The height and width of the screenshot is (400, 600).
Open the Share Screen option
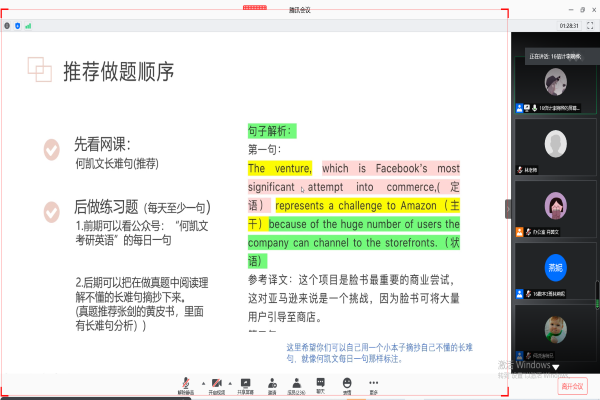[x=246, y=382]
